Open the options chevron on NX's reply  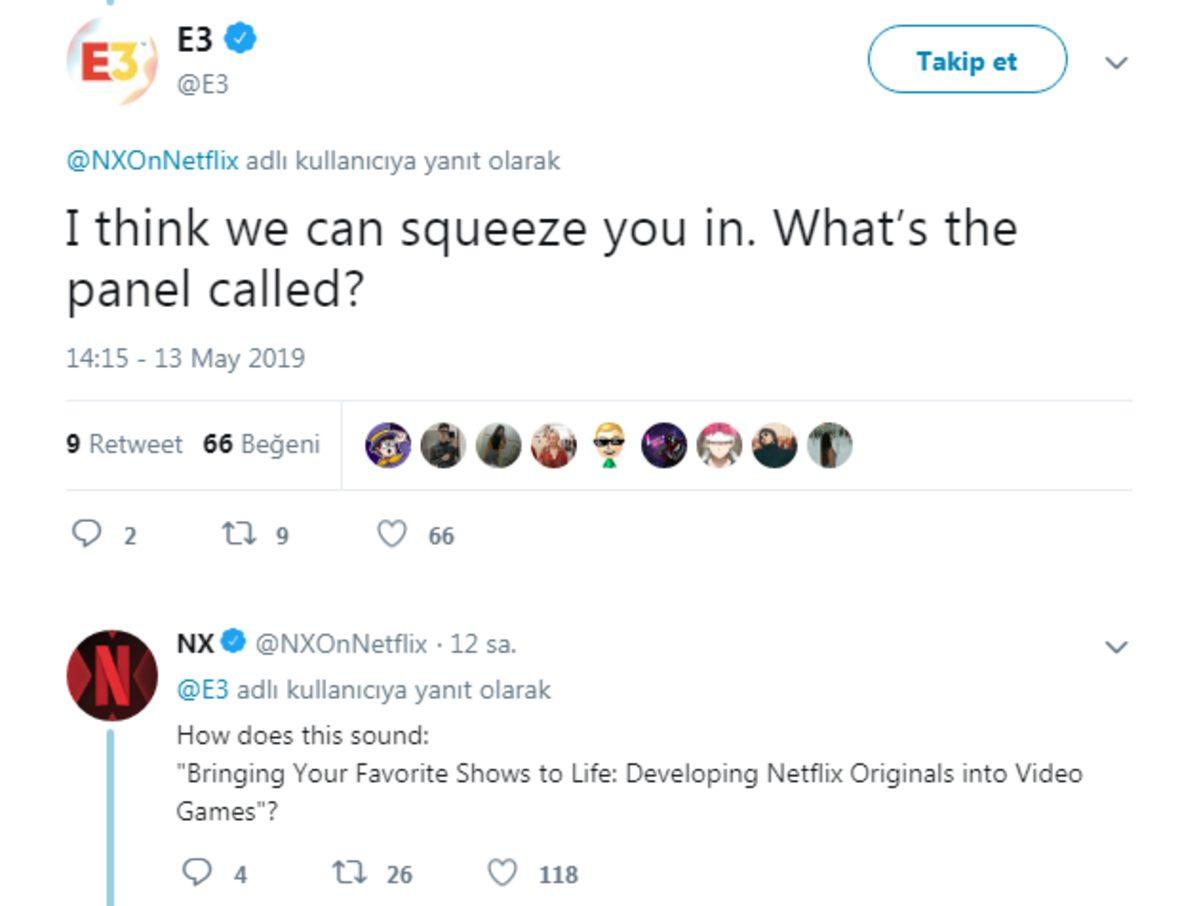pyautogui.click(x=1117, y=647)
